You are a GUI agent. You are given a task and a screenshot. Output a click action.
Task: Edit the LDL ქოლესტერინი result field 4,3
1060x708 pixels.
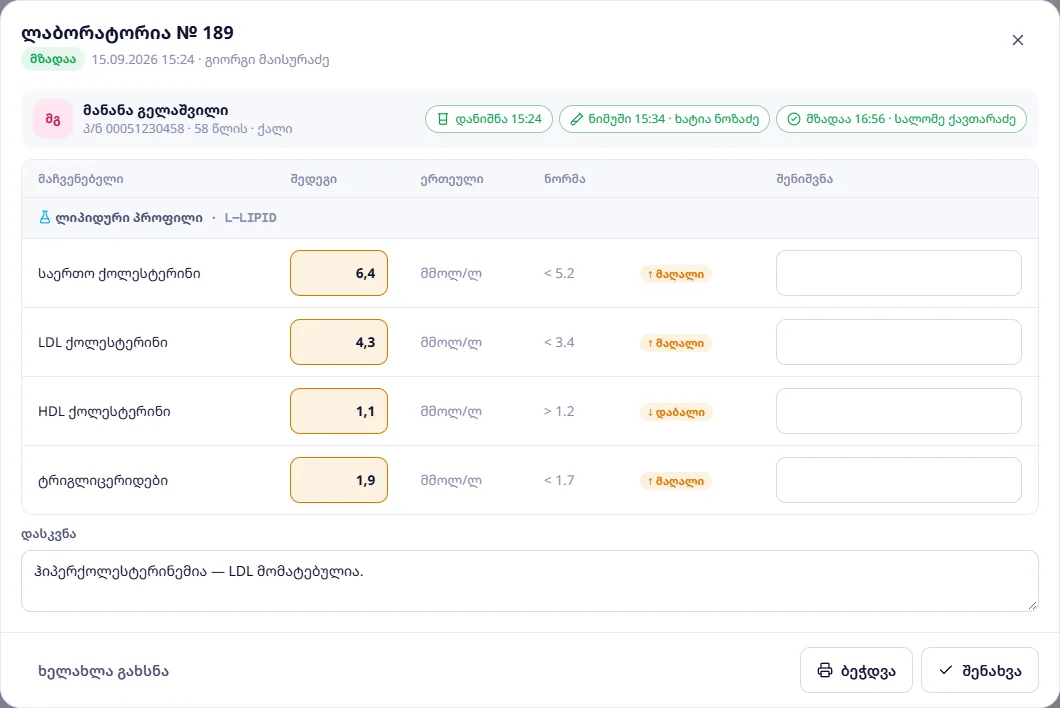[339, 342]
